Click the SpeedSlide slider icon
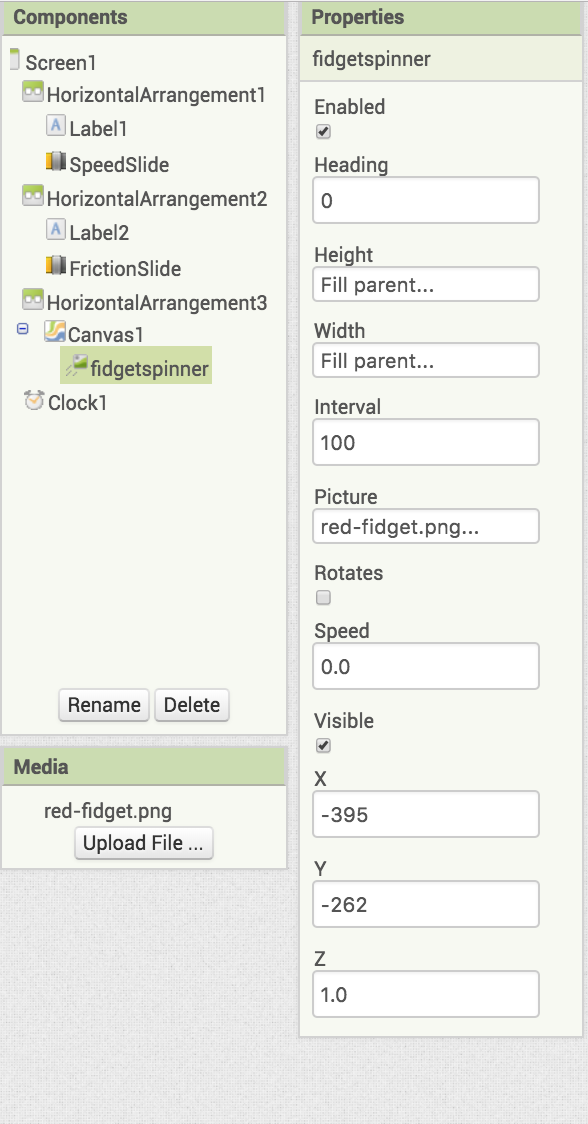The height and width of the screenshot is (1124, 588). [56, 162]
